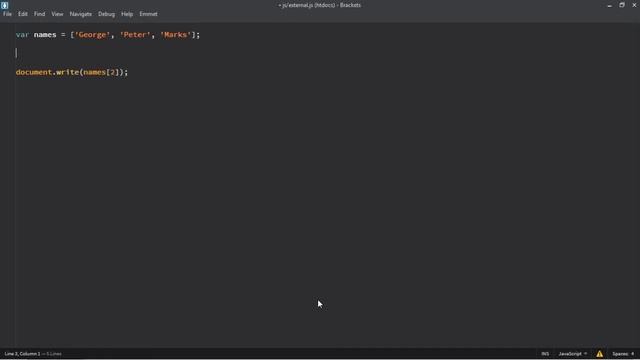Minimize the Brackets window
This screenshot has height=360, width=640.
pyautogui.click(x=609, y=5)
